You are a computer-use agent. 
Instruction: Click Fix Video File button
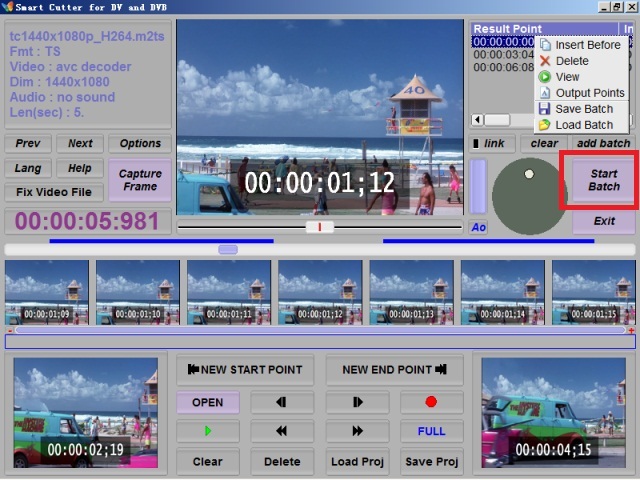click(54, 192)
